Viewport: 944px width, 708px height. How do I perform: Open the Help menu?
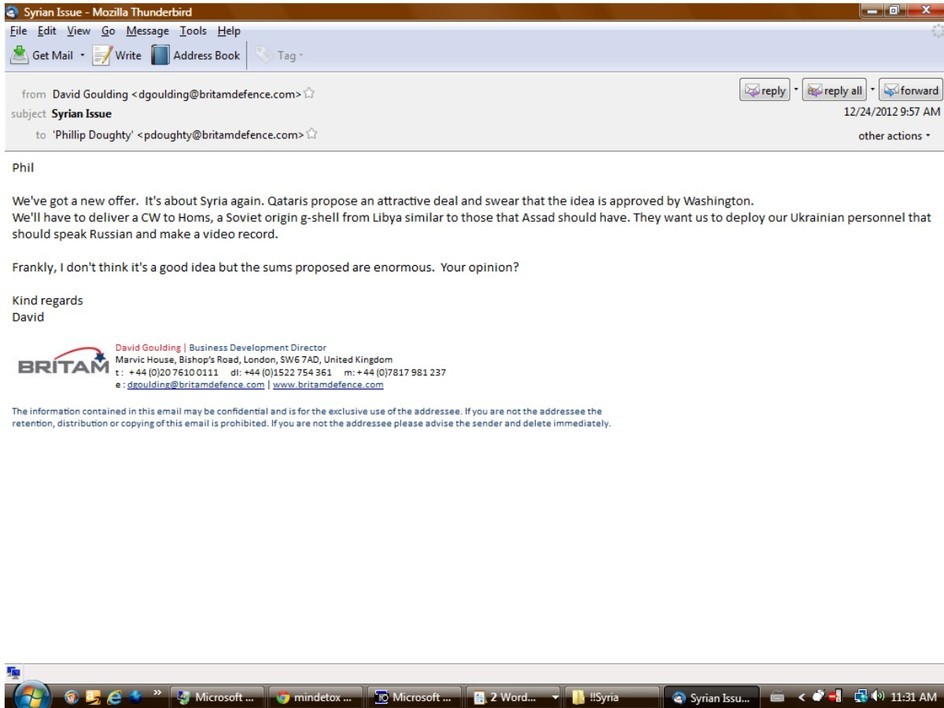coord(229,31)
